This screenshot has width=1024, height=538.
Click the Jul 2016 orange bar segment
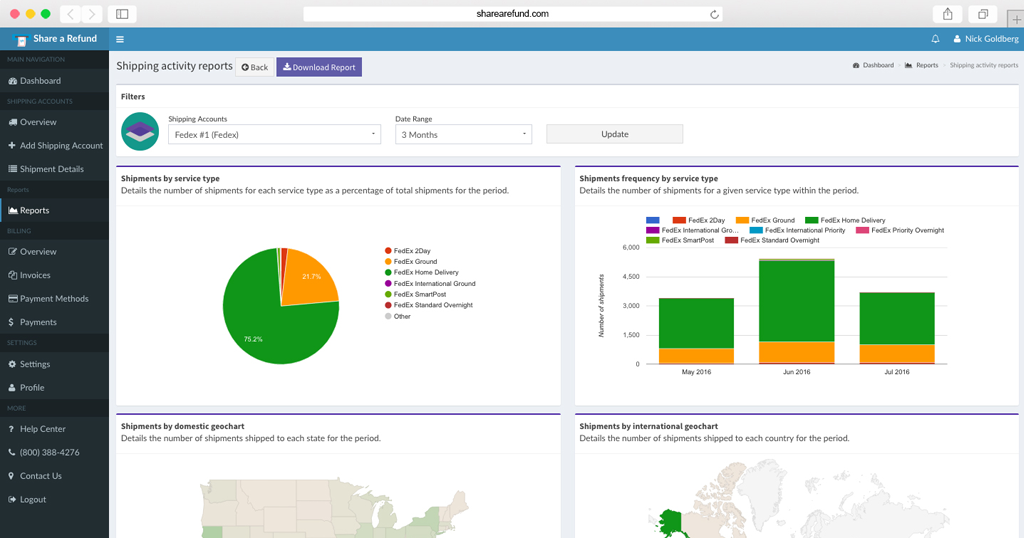[897, 353]
